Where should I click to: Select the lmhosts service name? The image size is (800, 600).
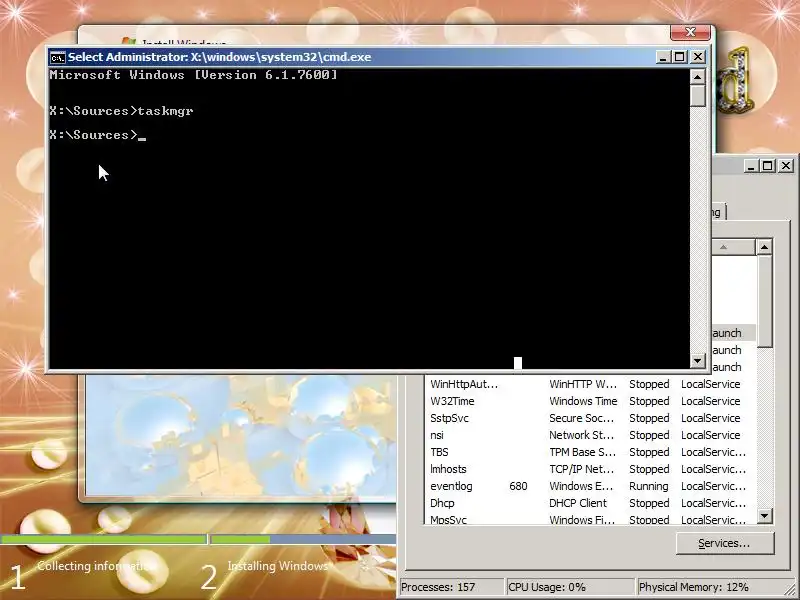tap(448, 469)
